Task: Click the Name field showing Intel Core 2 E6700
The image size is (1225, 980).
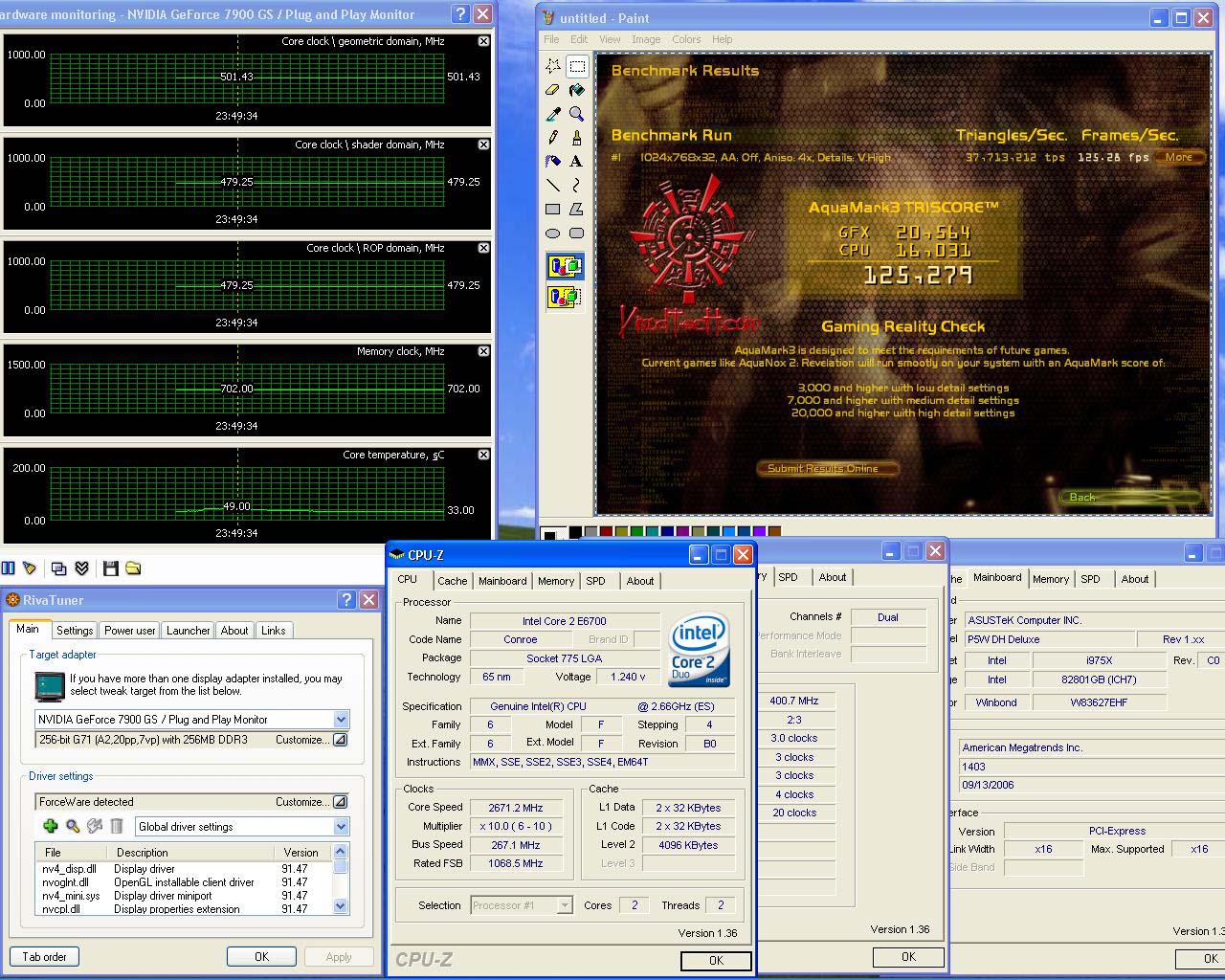Action: tap(565, 621)
